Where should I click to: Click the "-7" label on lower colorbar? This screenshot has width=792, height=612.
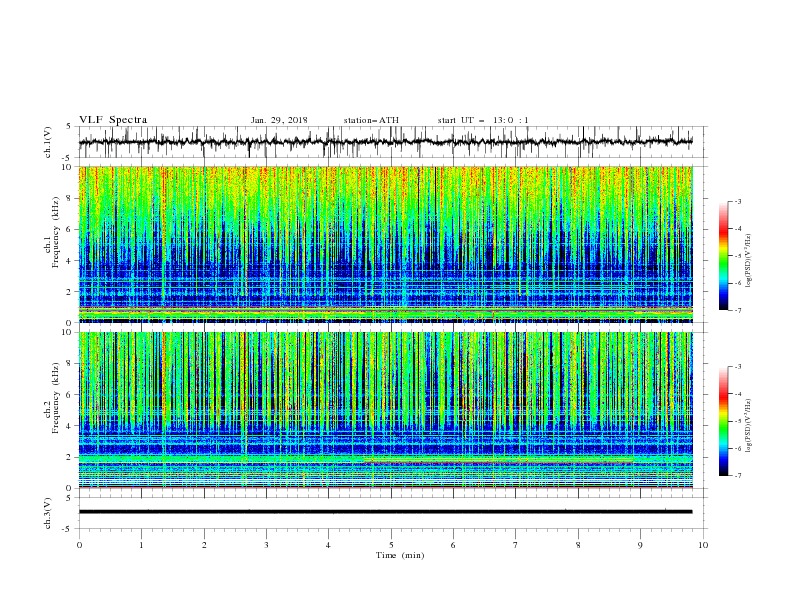click(x=738, y=476)
